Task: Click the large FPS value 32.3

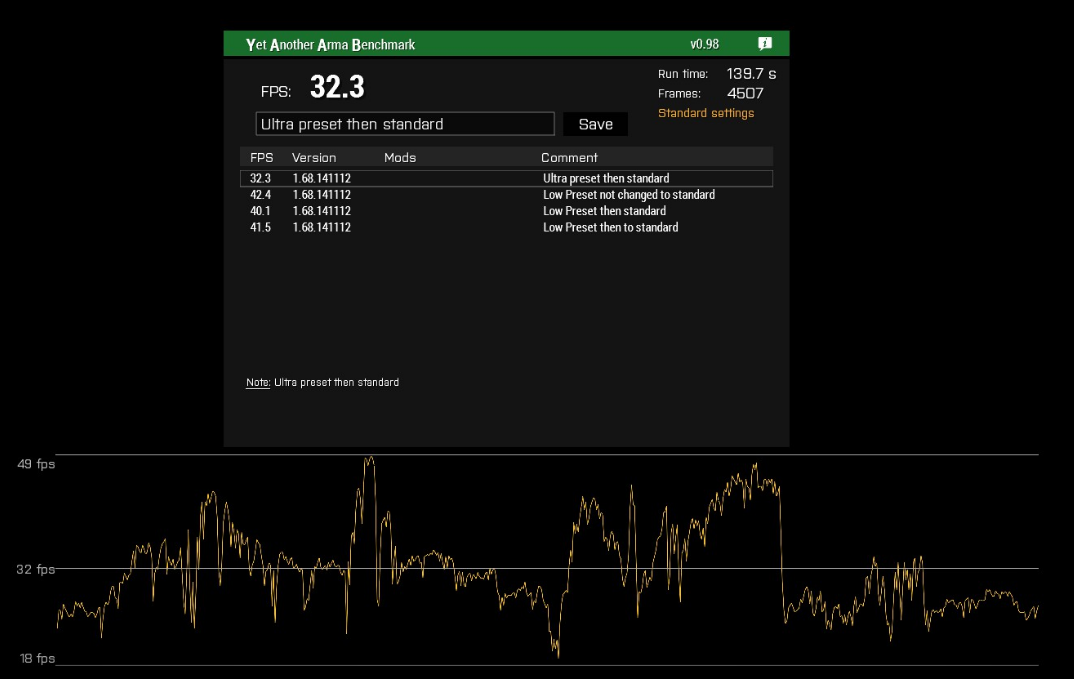Action: 337,87
